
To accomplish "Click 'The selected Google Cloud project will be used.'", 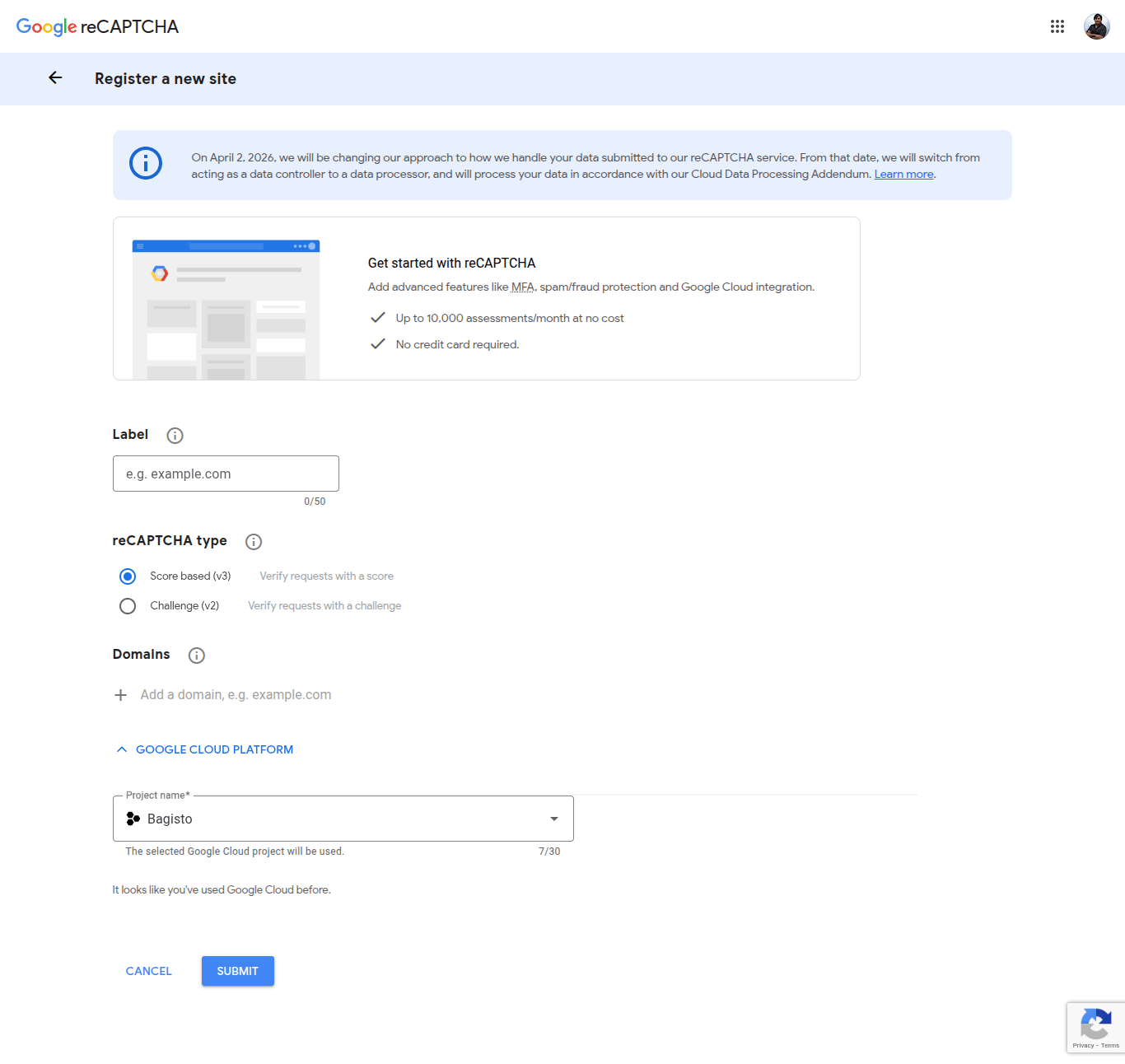I will pos(235,852).
